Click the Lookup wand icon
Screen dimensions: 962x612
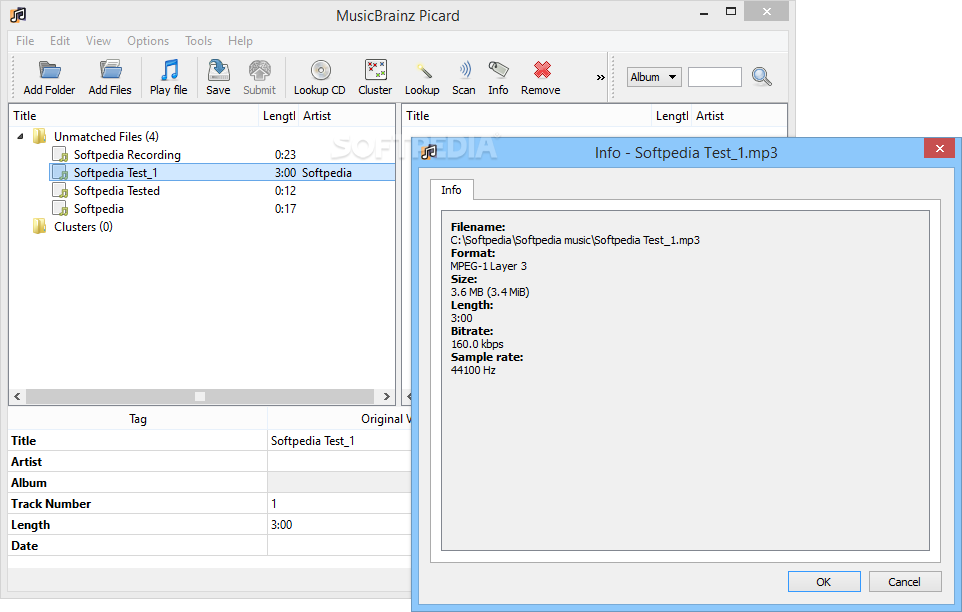pyautogui.click(x=423, y=70)
